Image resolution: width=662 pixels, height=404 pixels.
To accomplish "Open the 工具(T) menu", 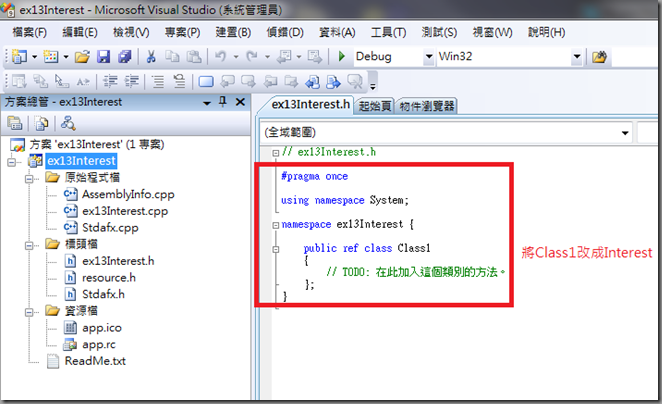I will pyautogui.click(x=388, y=32).
